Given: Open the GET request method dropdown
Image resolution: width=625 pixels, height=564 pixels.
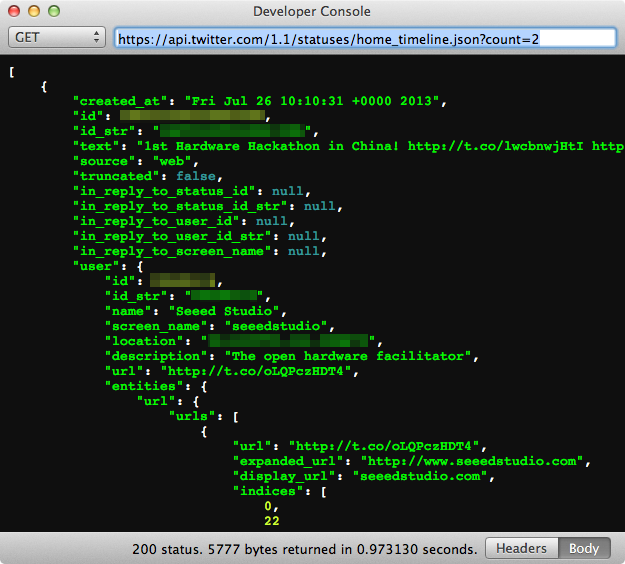Looking at the screenshot, I should click(57, 37).
